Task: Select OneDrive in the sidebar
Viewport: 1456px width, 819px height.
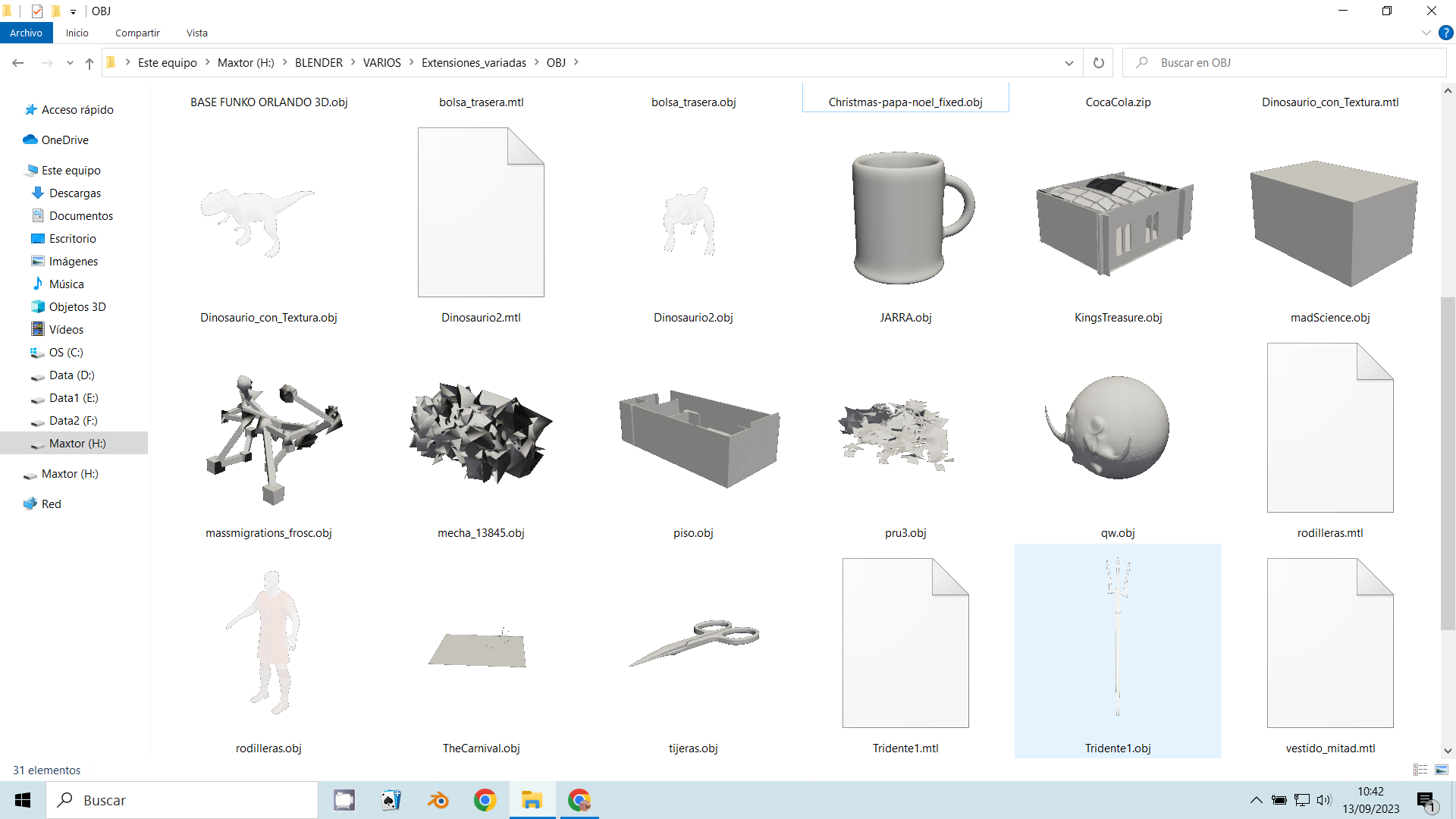Action: point(64,140)
